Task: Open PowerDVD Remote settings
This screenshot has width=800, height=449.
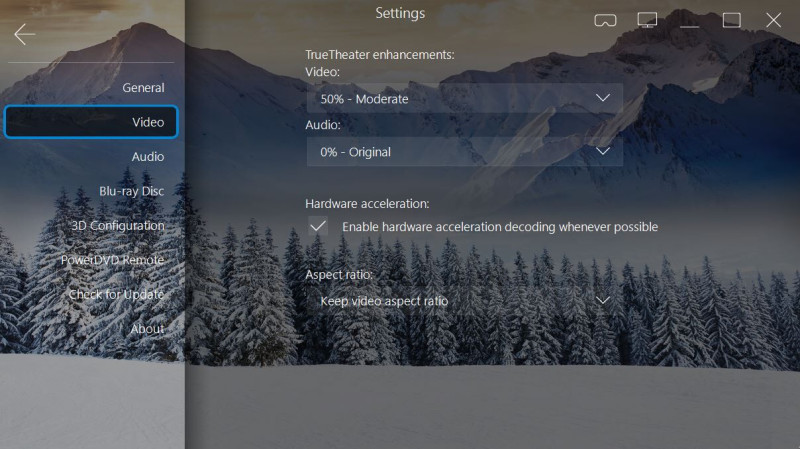Action: [112, 260]
